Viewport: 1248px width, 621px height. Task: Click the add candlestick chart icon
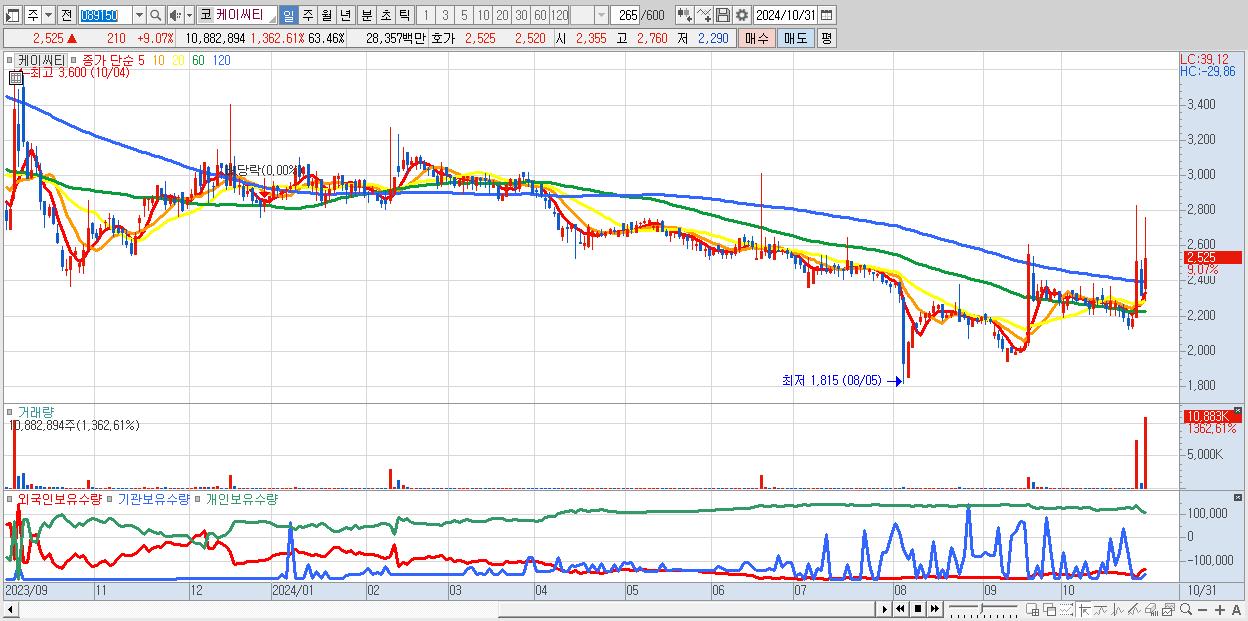(x=684, y=15)
